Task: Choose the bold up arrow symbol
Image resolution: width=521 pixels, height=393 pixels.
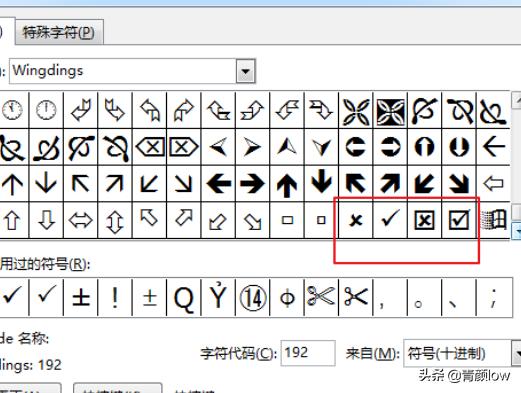Action: (287, 183)
